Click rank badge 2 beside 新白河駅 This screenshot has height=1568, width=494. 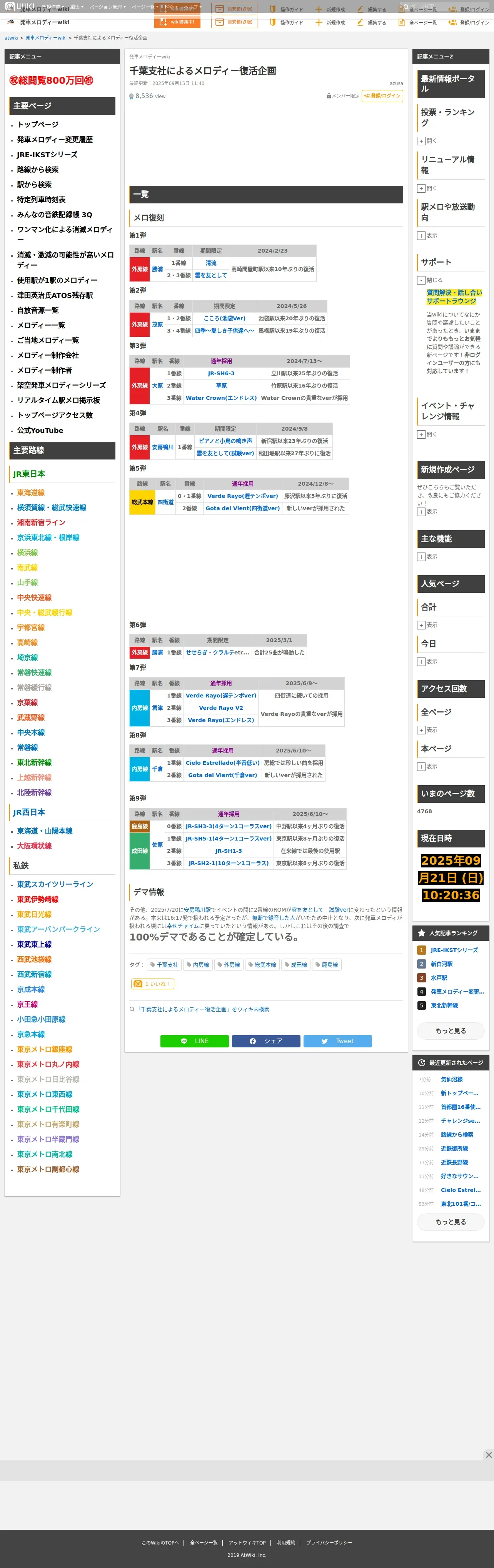[421, 964]
